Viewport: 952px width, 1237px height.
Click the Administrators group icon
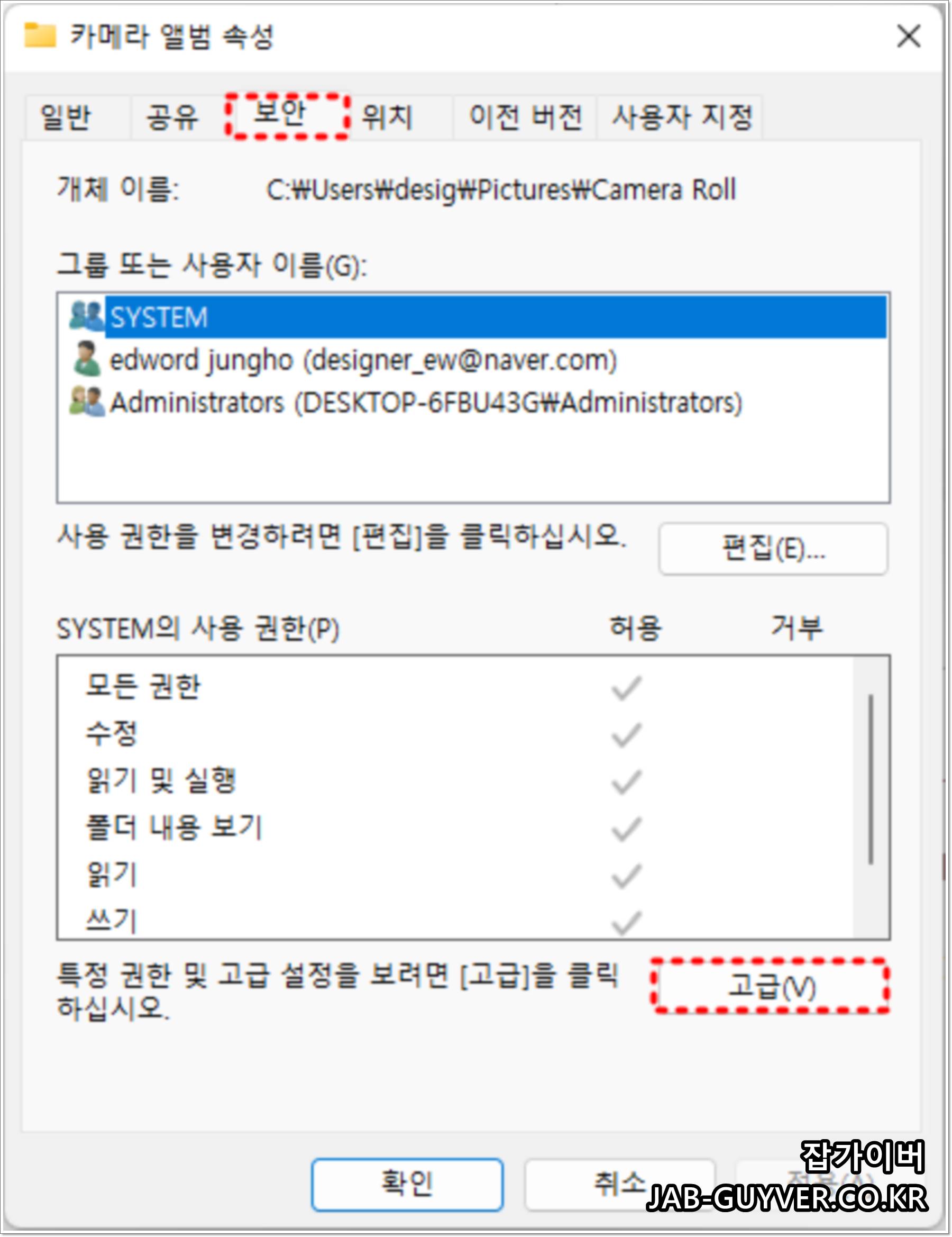(87, 402)
